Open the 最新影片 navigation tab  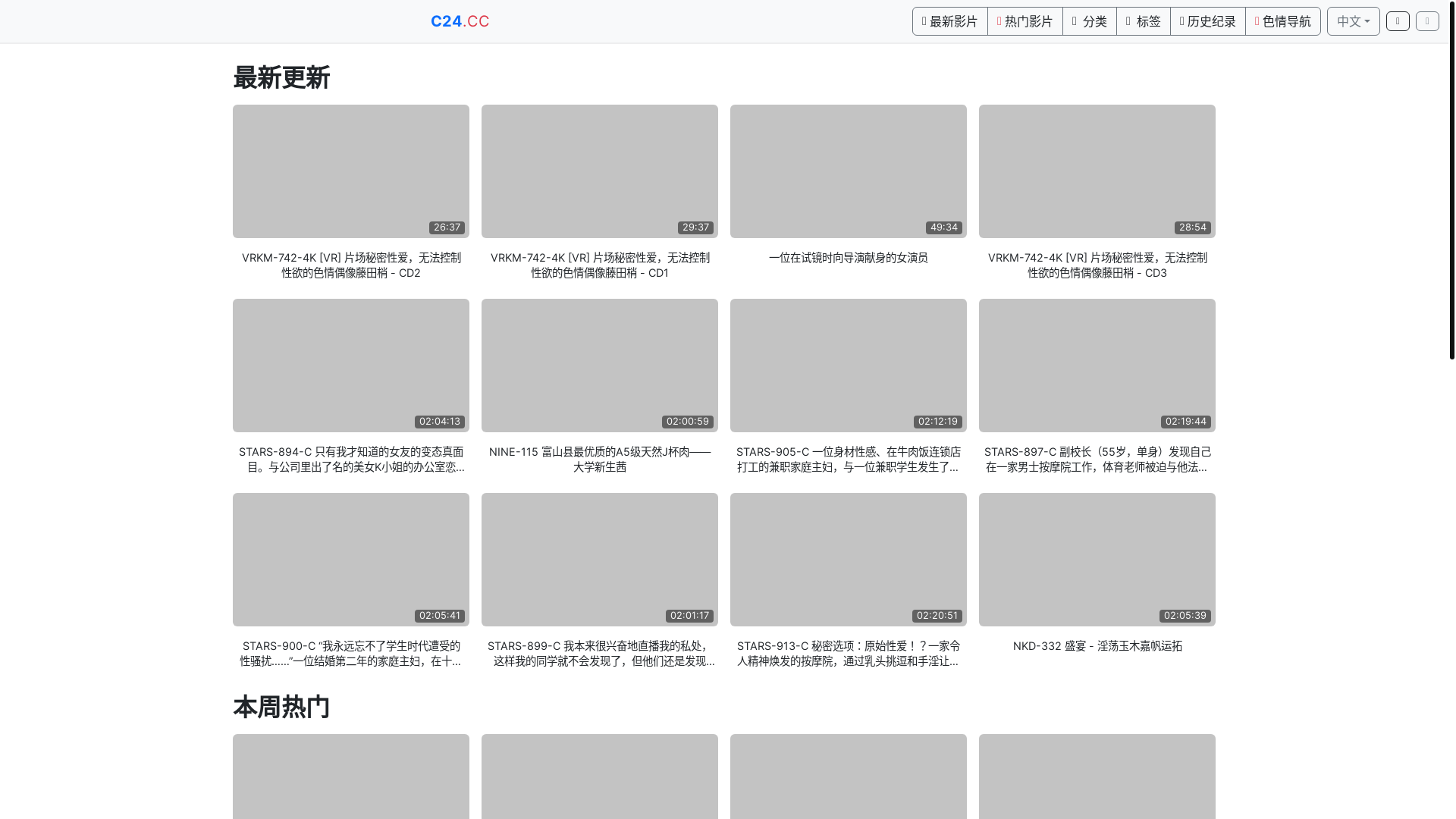point(949,21)
